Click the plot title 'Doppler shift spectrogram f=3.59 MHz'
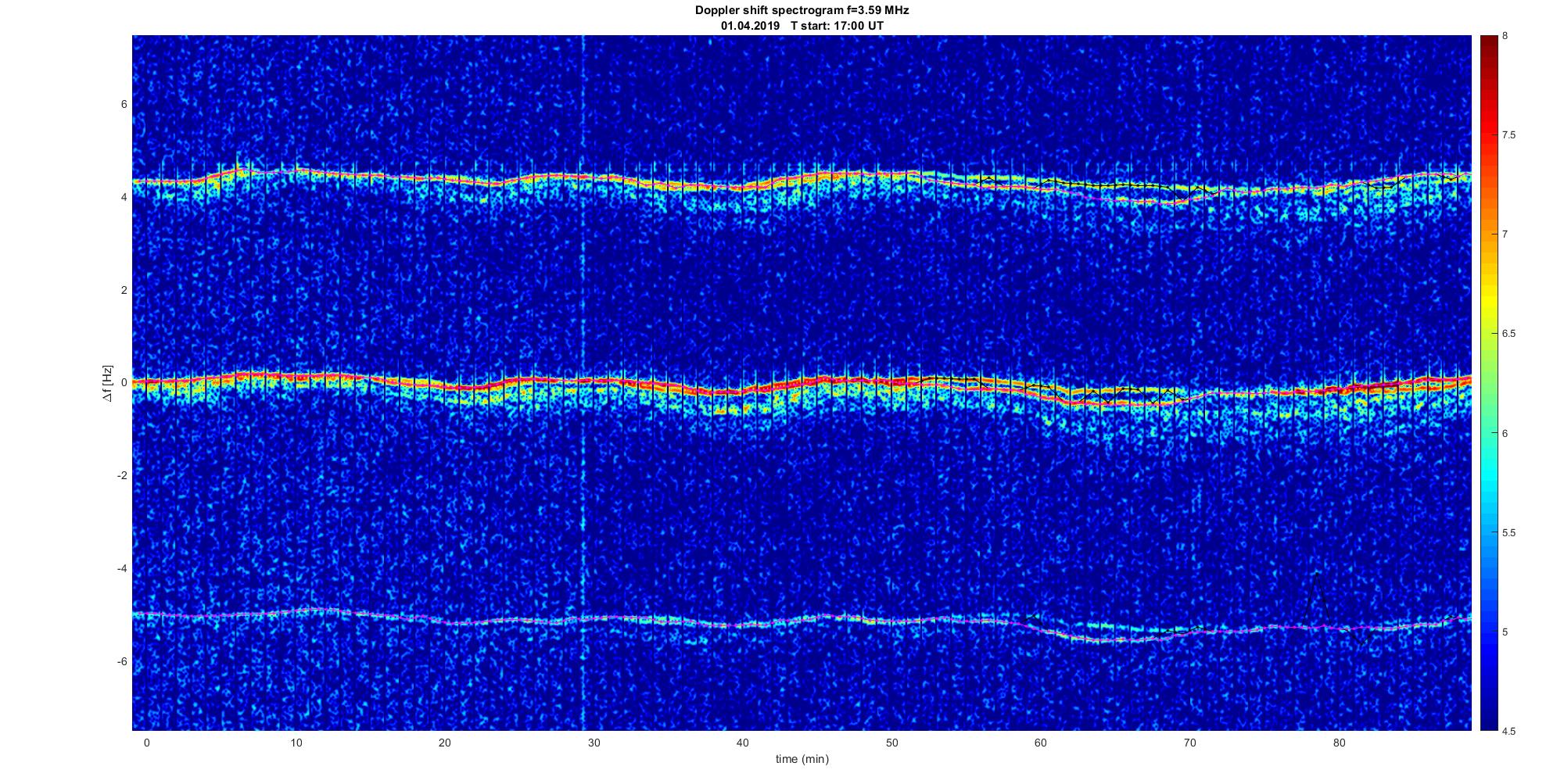1564x784 pixels. coord(802,11)
